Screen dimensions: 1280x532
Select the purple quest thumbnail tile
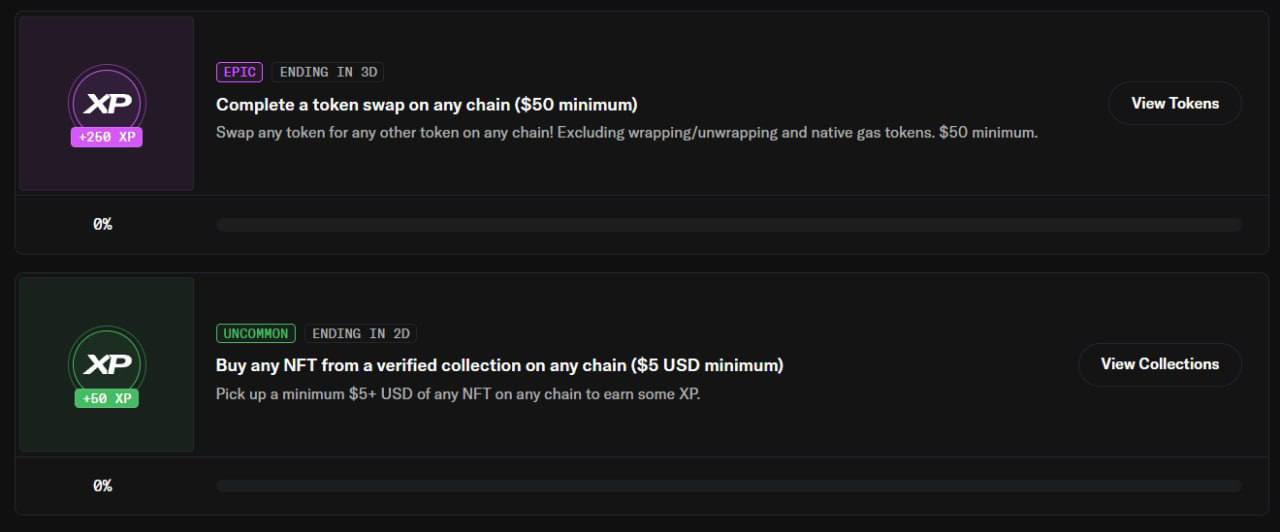[x=107, y=104]
